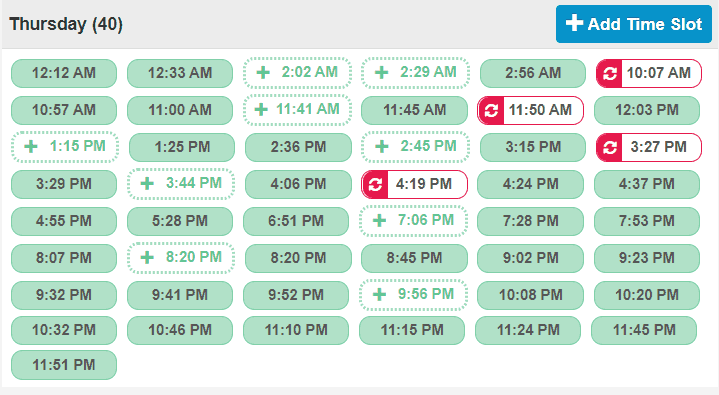Click the plus icon on 3:44 PM slot

point(147,184)
